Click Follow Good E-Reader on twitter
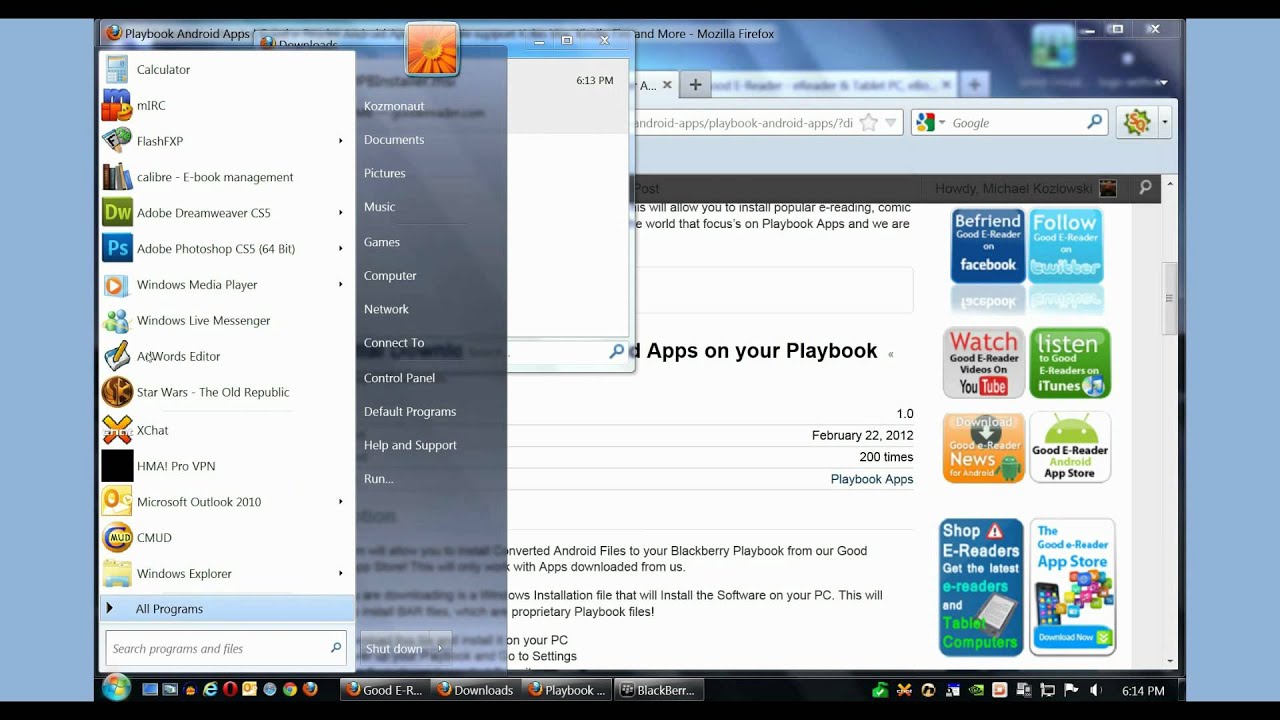1280x720 pixels. (1066, 245)
